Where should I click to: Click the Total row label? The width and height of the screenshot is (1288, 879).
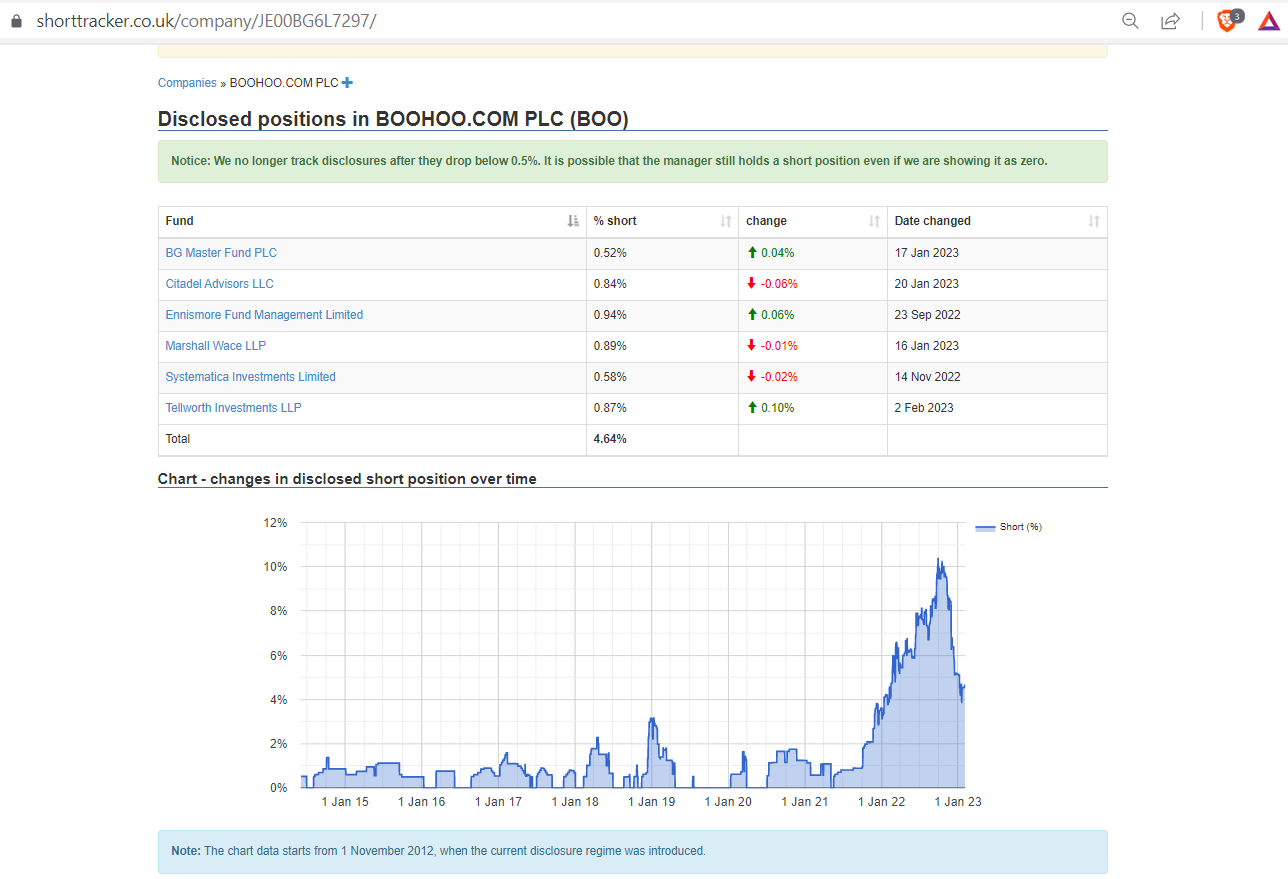[x=178, y=439]
